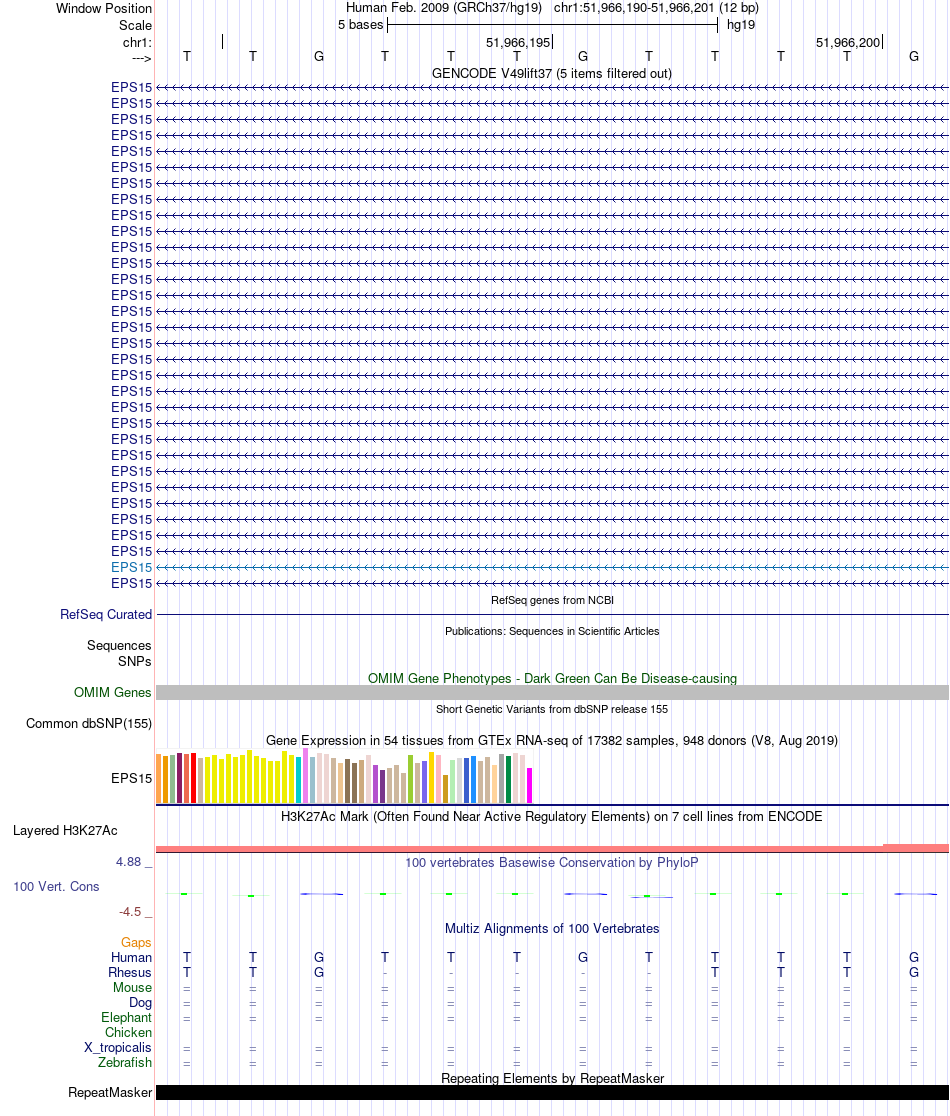Click Publications: Sequences in Scientific Articles title

coord(552,631)
